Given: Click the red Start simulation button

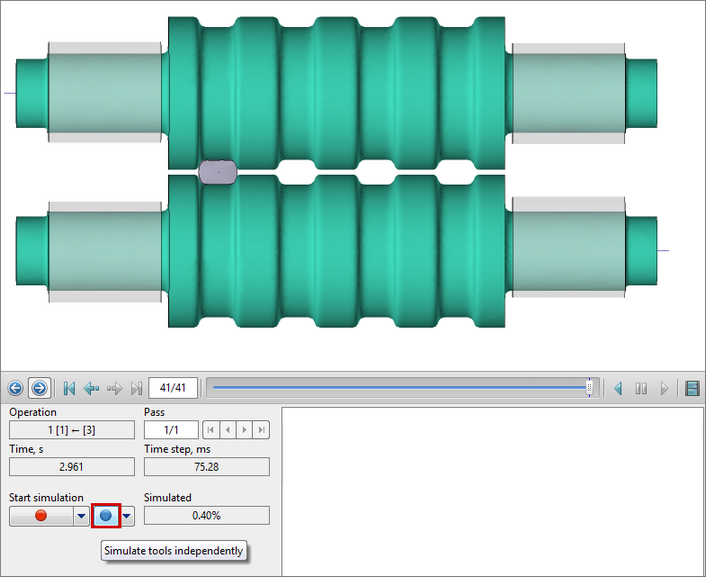Looking at the screenshot, I should [x=41, y=516].
